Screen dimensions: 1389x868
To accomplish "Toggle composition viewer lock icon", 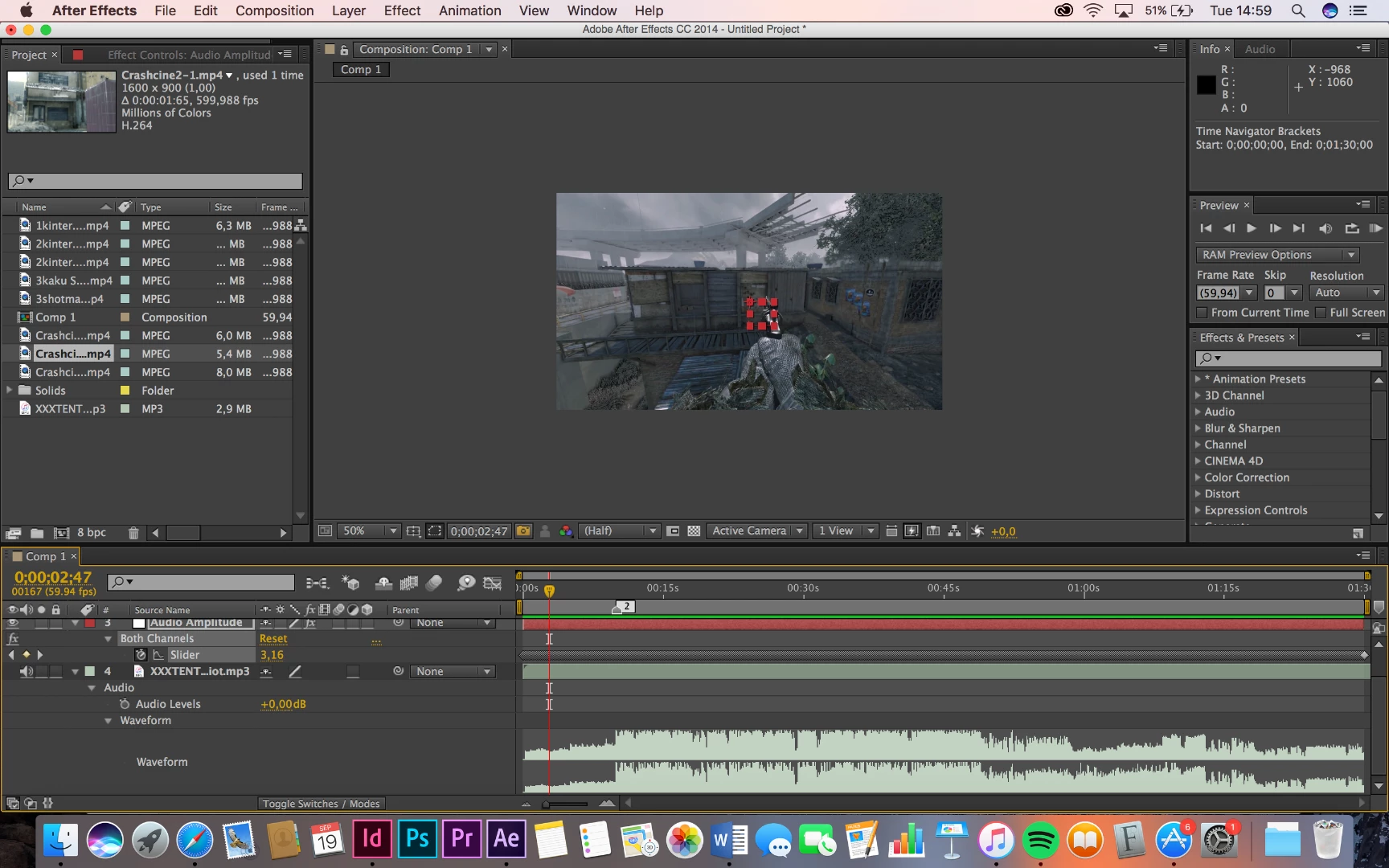I will [x=344, y=50].
